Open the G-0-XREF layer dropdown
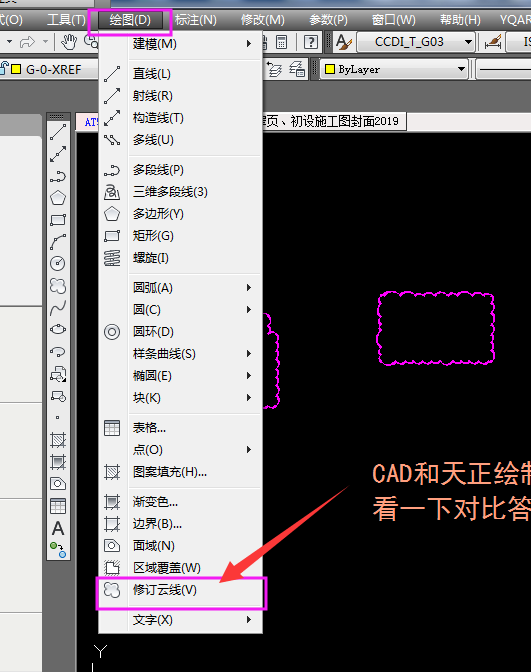Screen dimensions: 531x672 pos(49,69)
